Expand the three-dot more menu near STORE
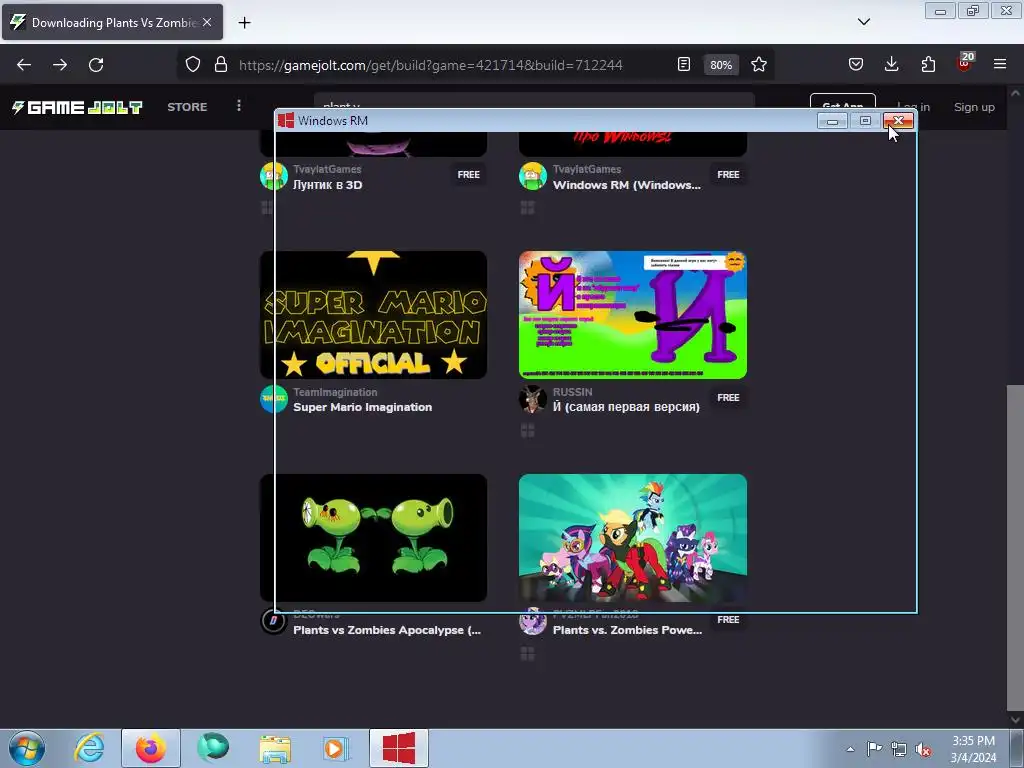This screenshot has width=1024, height=768. pyautogui.click(x=239, y=106)
